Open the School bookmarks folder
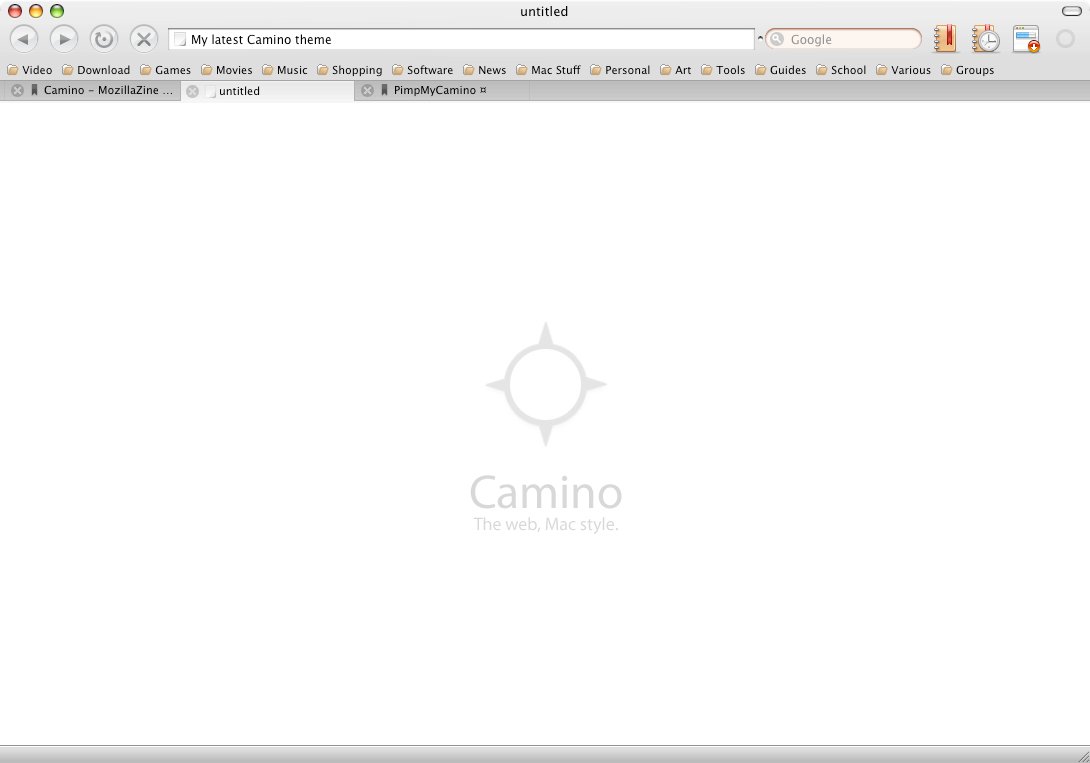The image size is (1090, 763). pos(841,70)
